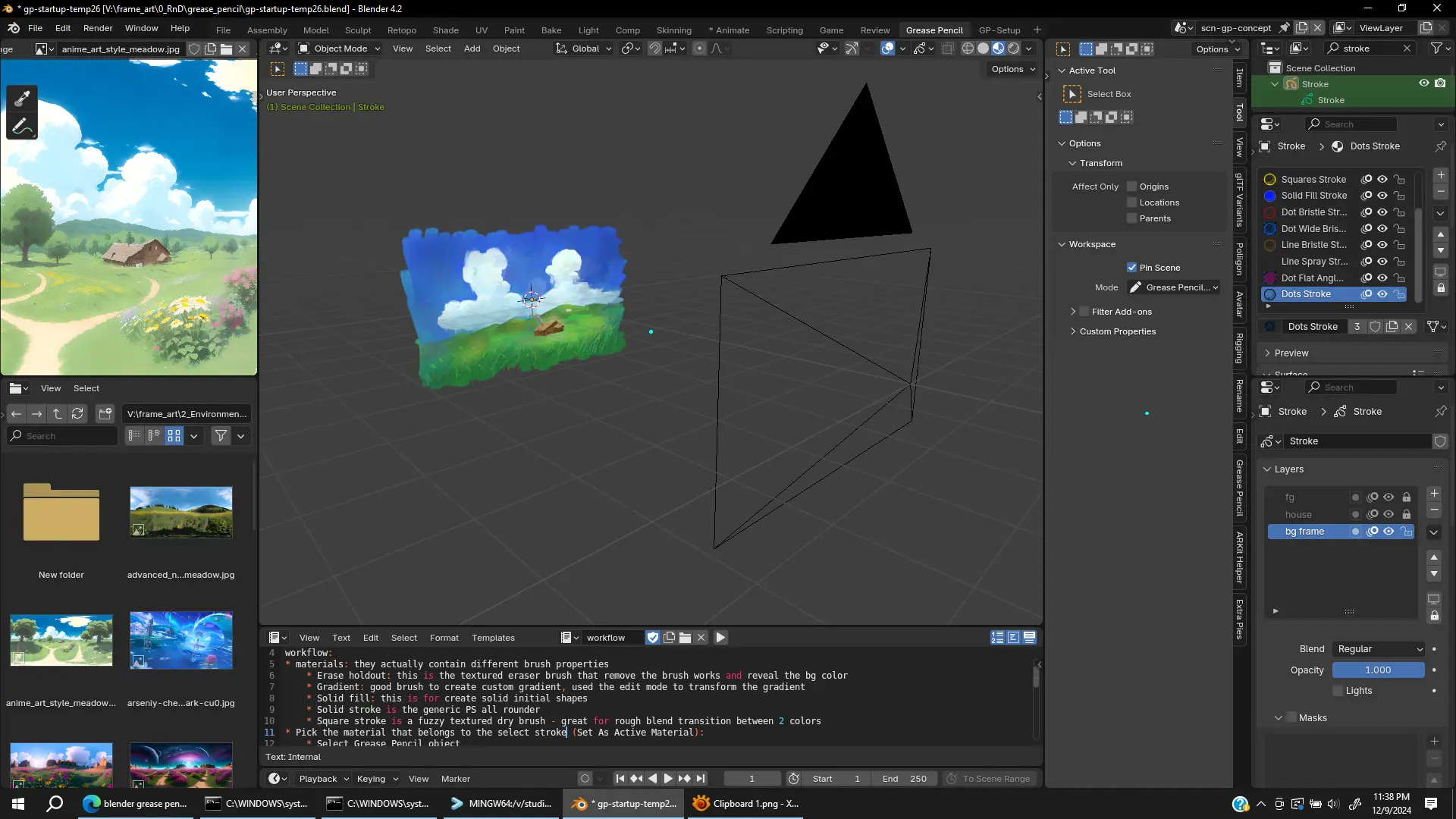
Task: Switch to the Sculpt workspace tab
Action: (x=358, y=30)
